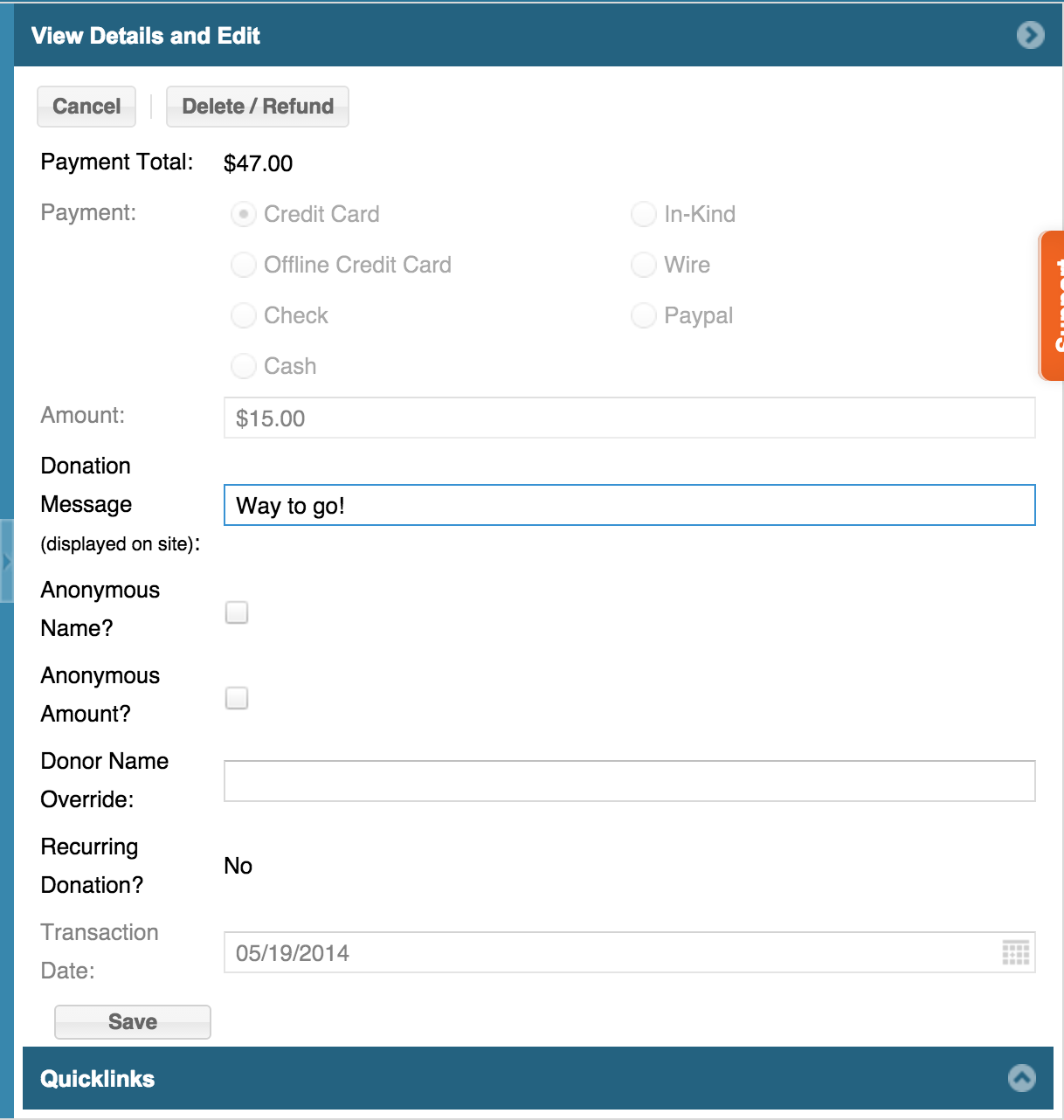Click the (displayed on site) note
The image size is (1064, 1120).
[121, 543]
